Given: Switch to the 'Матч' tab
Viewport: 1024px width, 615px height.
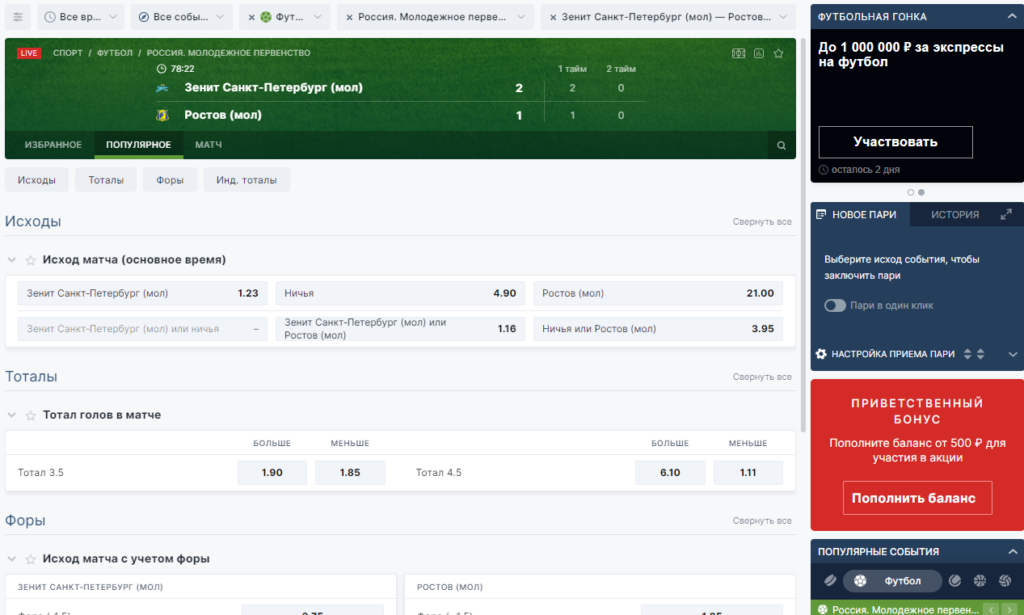Looking at the screenshot, I should tap(208, 145).
